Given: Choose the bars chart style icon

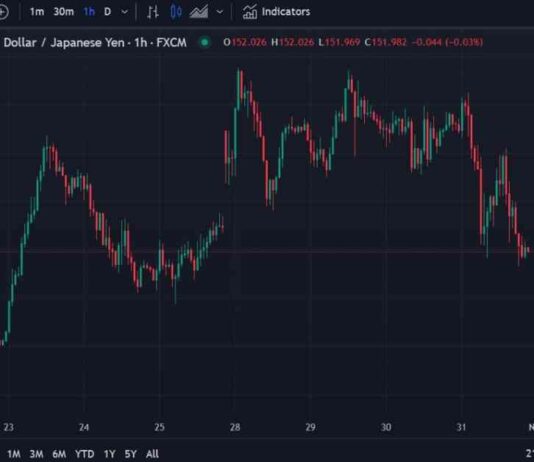Looking at the screenshot, I should point(153,12).
